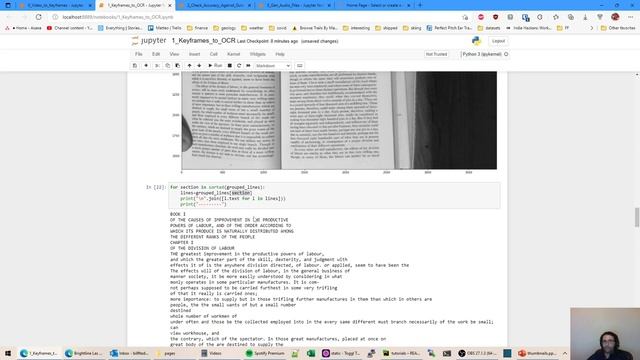
Task: Open the Other favorites folder
Action: [618, 28]
